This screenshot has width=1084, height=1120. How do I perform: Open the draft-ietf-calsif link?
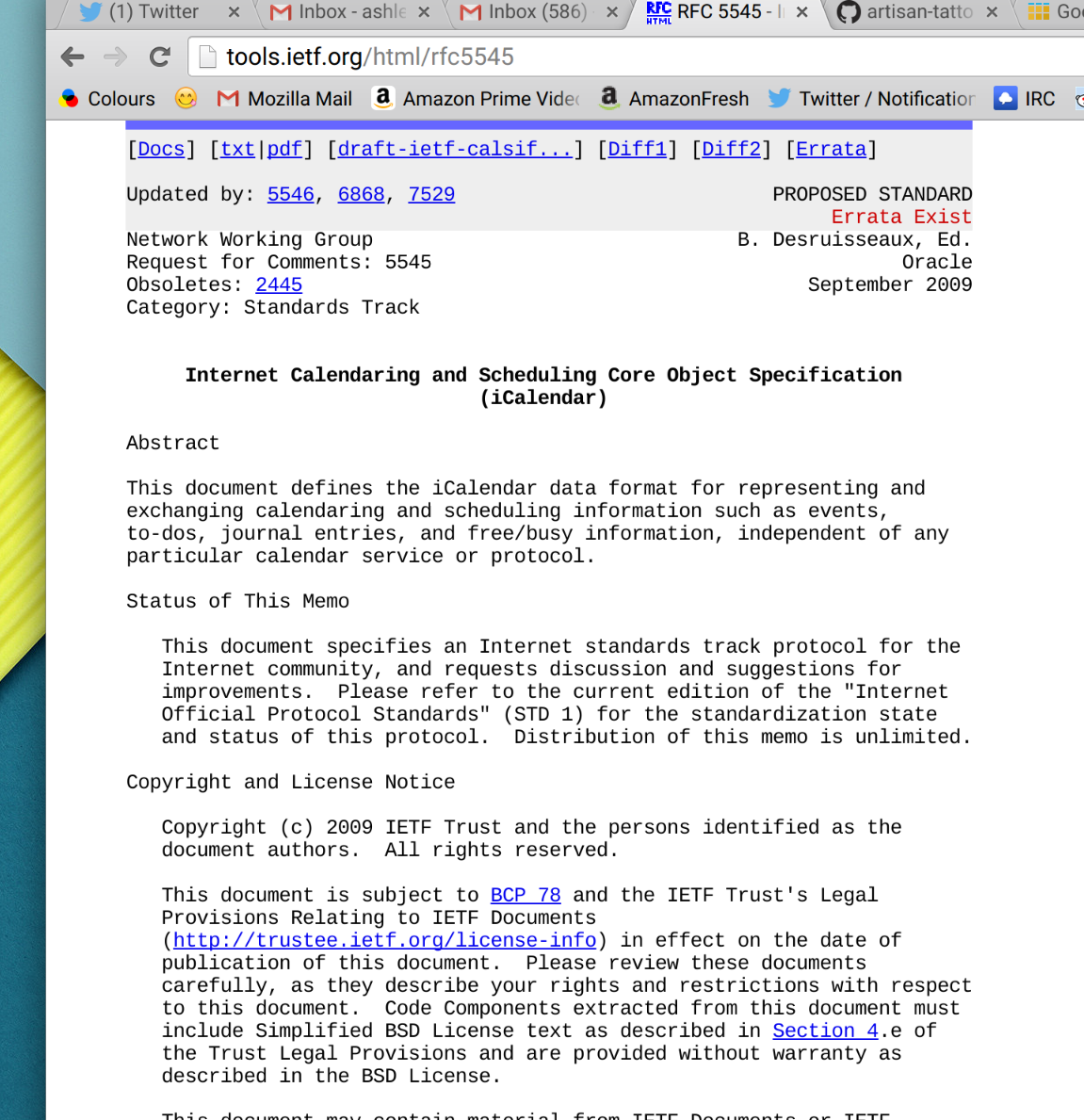(x=455, y=149)
